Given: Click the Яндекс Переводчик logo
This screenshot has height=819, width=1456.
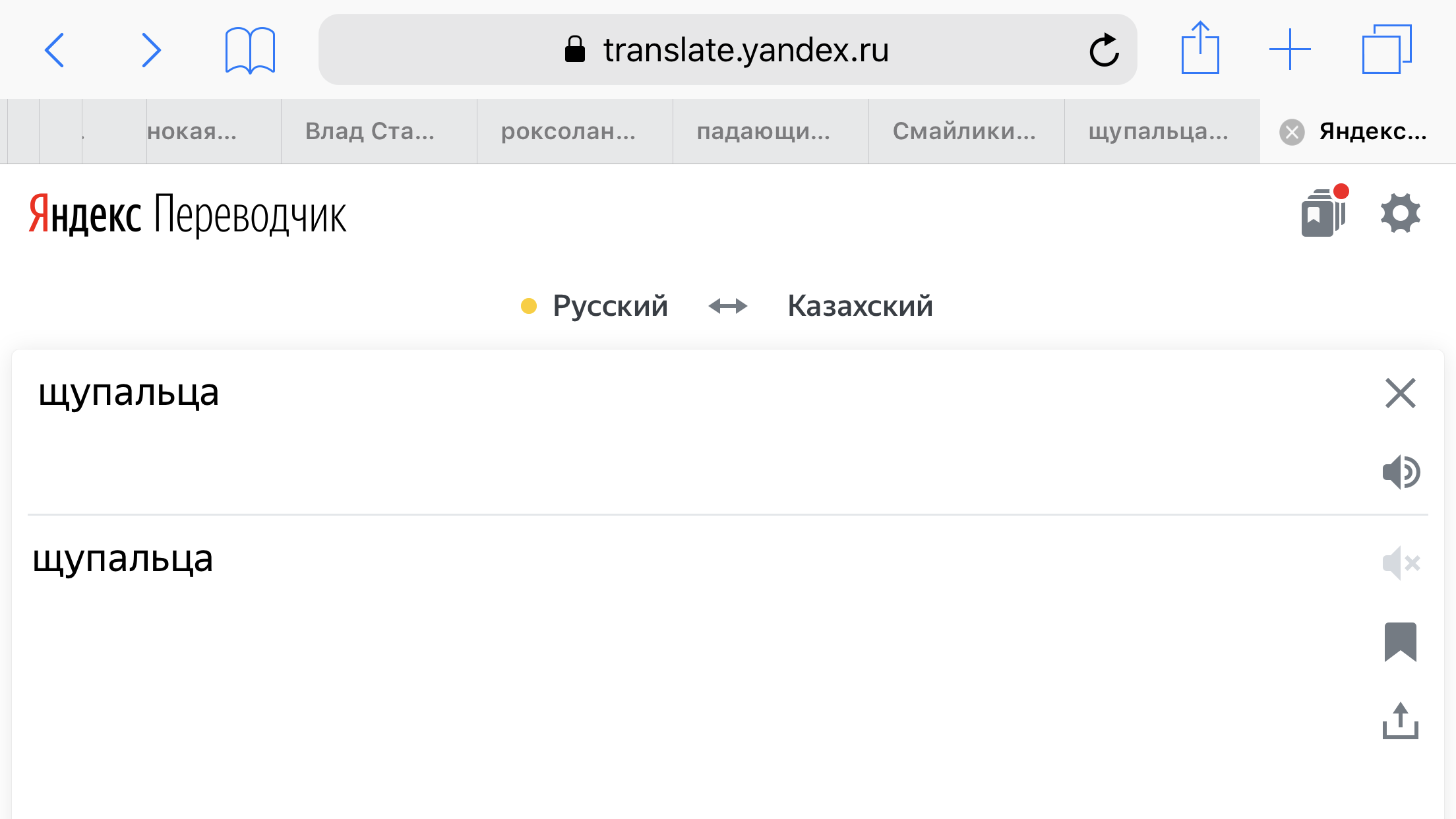Looking at the screenshot, I should [187, 214].
